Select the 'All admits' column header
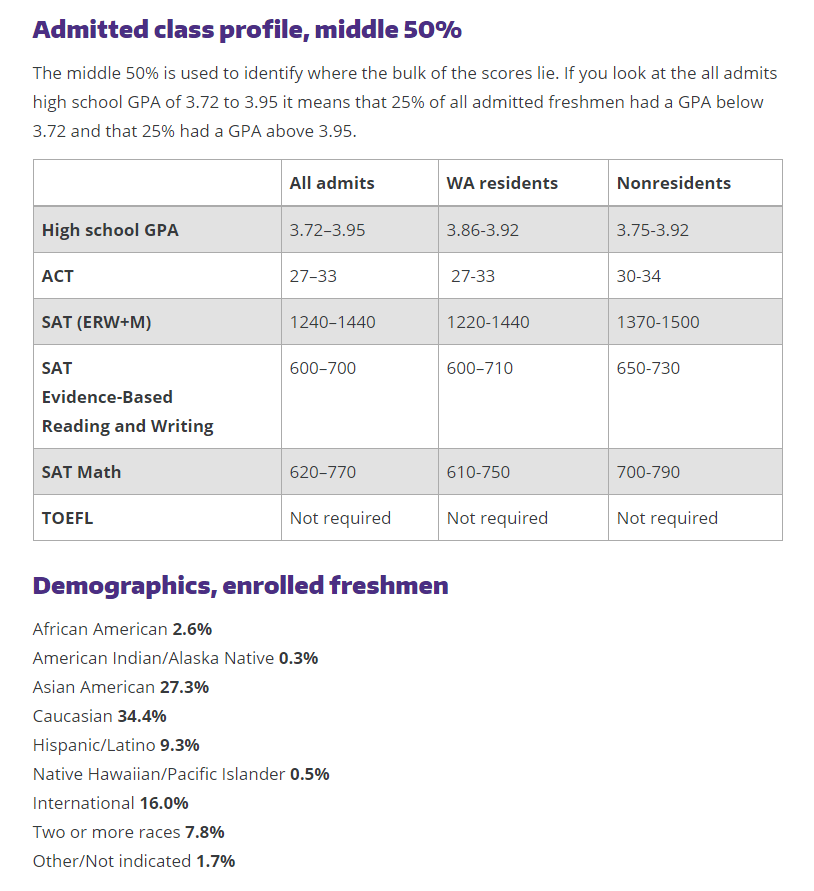This screenshot has width=814, height=891. 332,183
